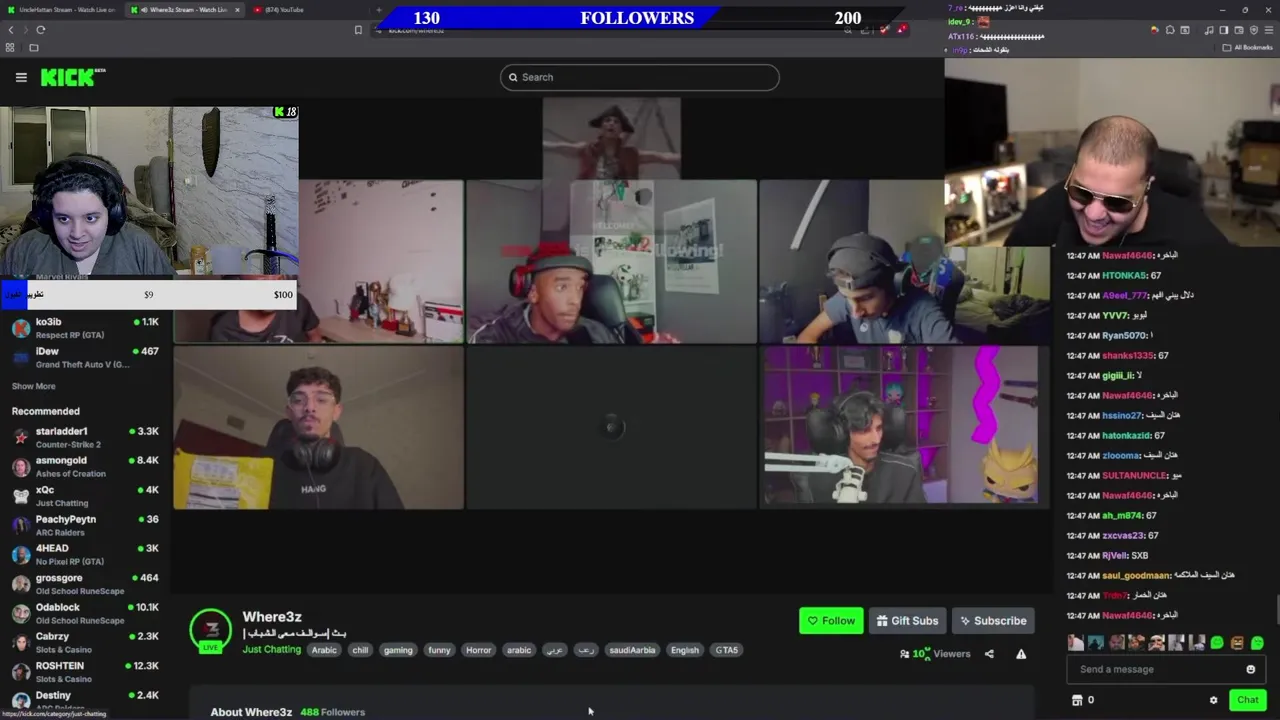Screen dimensions: 1280x720
Task: Open the hamburger sidebar menu
Action: pyautogui.click(x=21, y=77)
